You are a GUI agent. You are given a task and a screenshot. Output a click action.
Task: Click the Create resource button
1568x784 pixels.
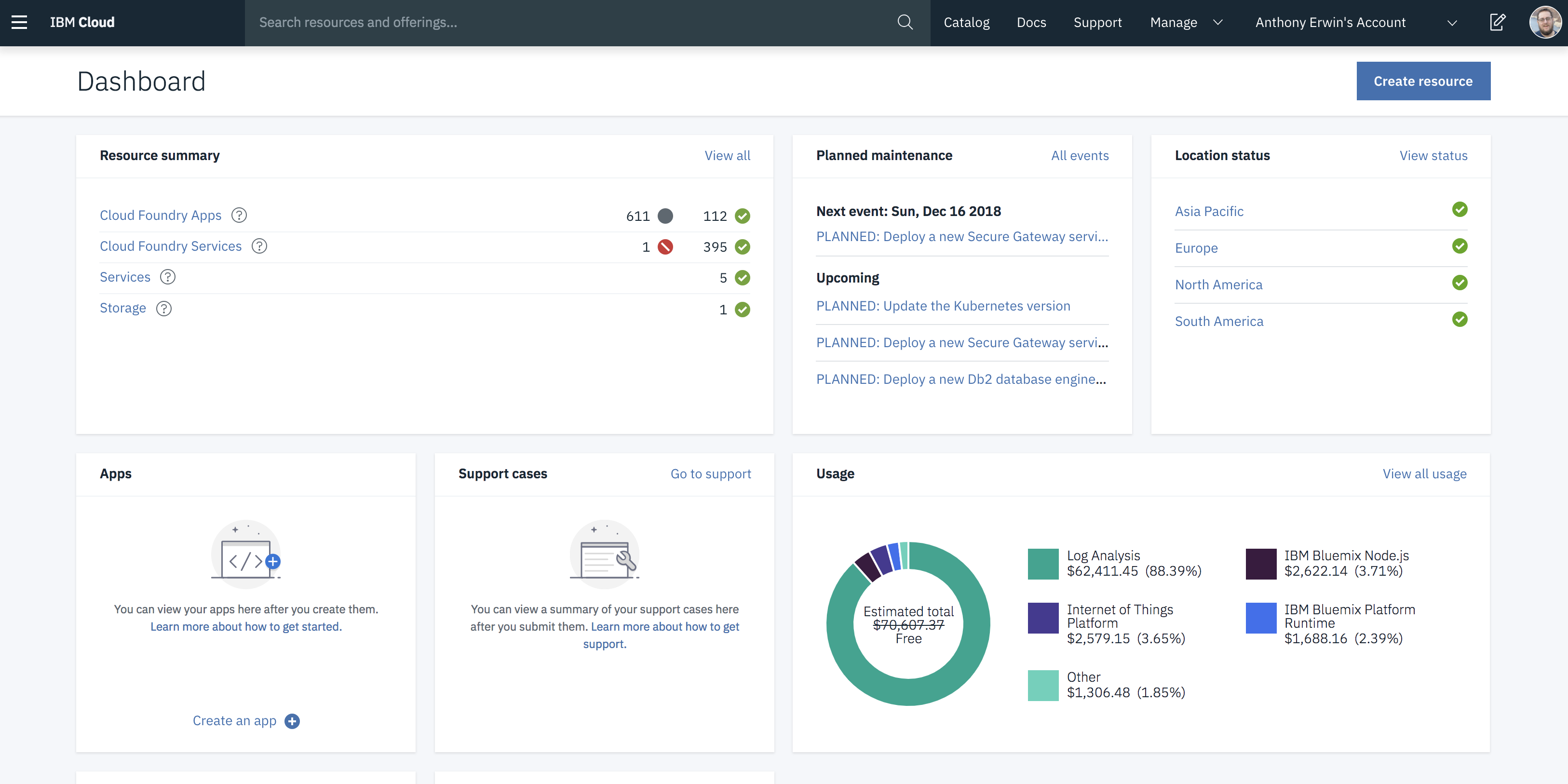tap(1423, 81)
